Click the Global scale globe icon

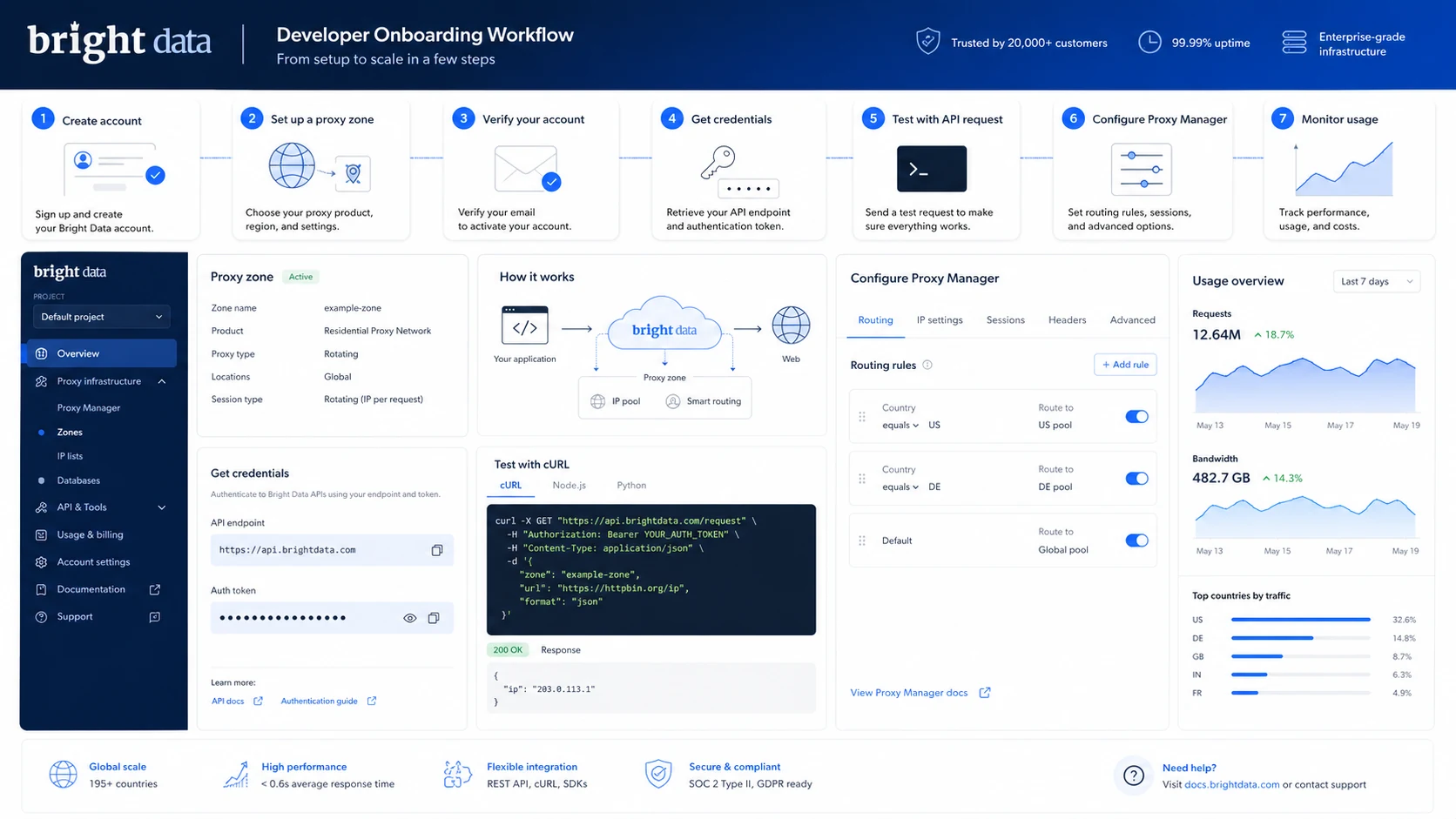(x=63, y=774)
